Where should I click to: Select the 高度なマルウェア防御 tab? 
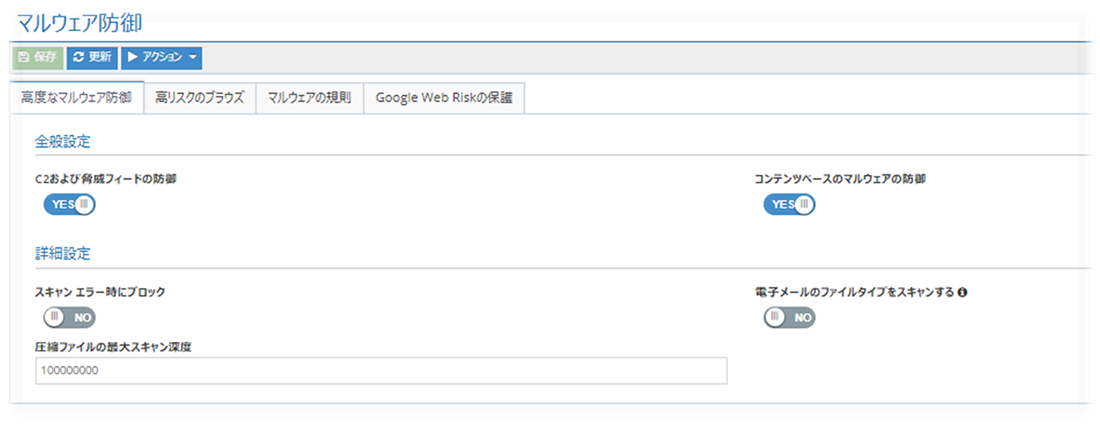click(x=76, y=99)
